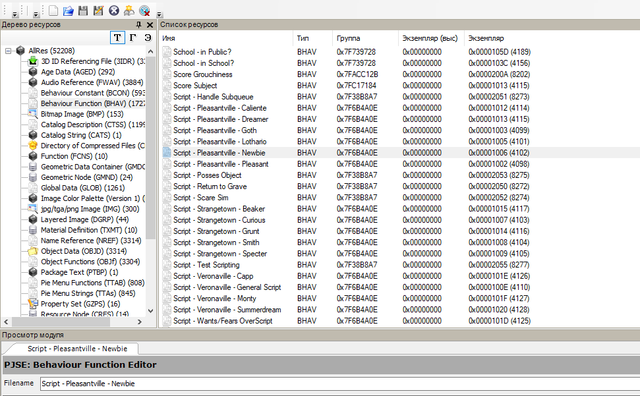Pin the Дерево ресурсов panel

(138, 25)
